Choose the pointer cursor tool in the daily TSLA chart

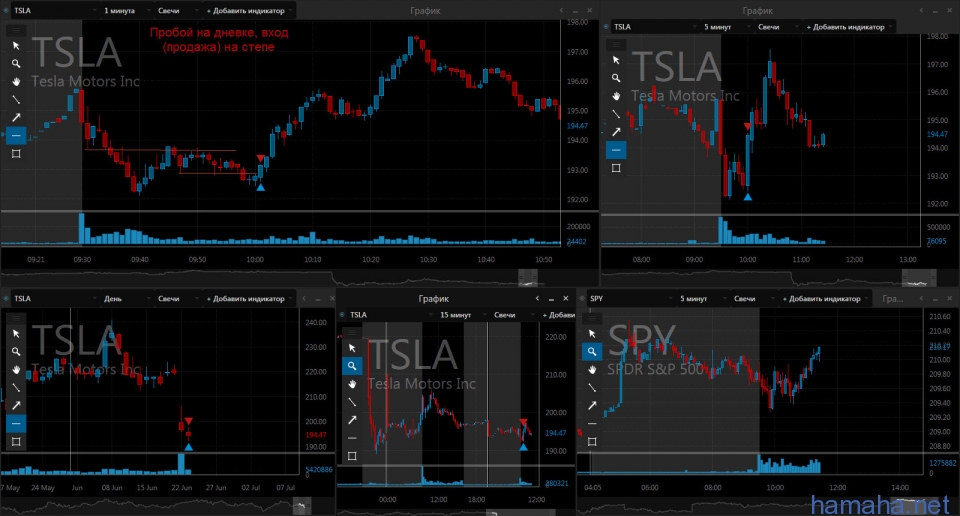pos(16,334)
